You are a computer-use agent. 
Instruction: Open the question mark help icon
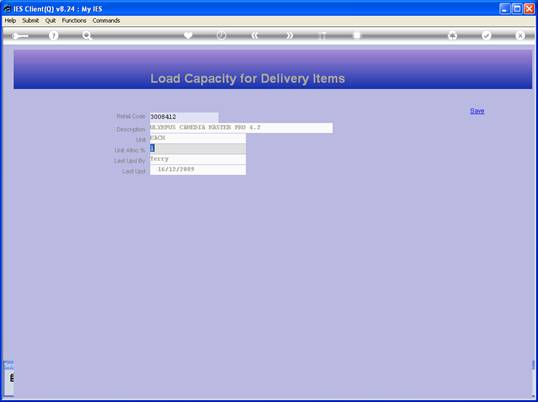pos(53,35)
